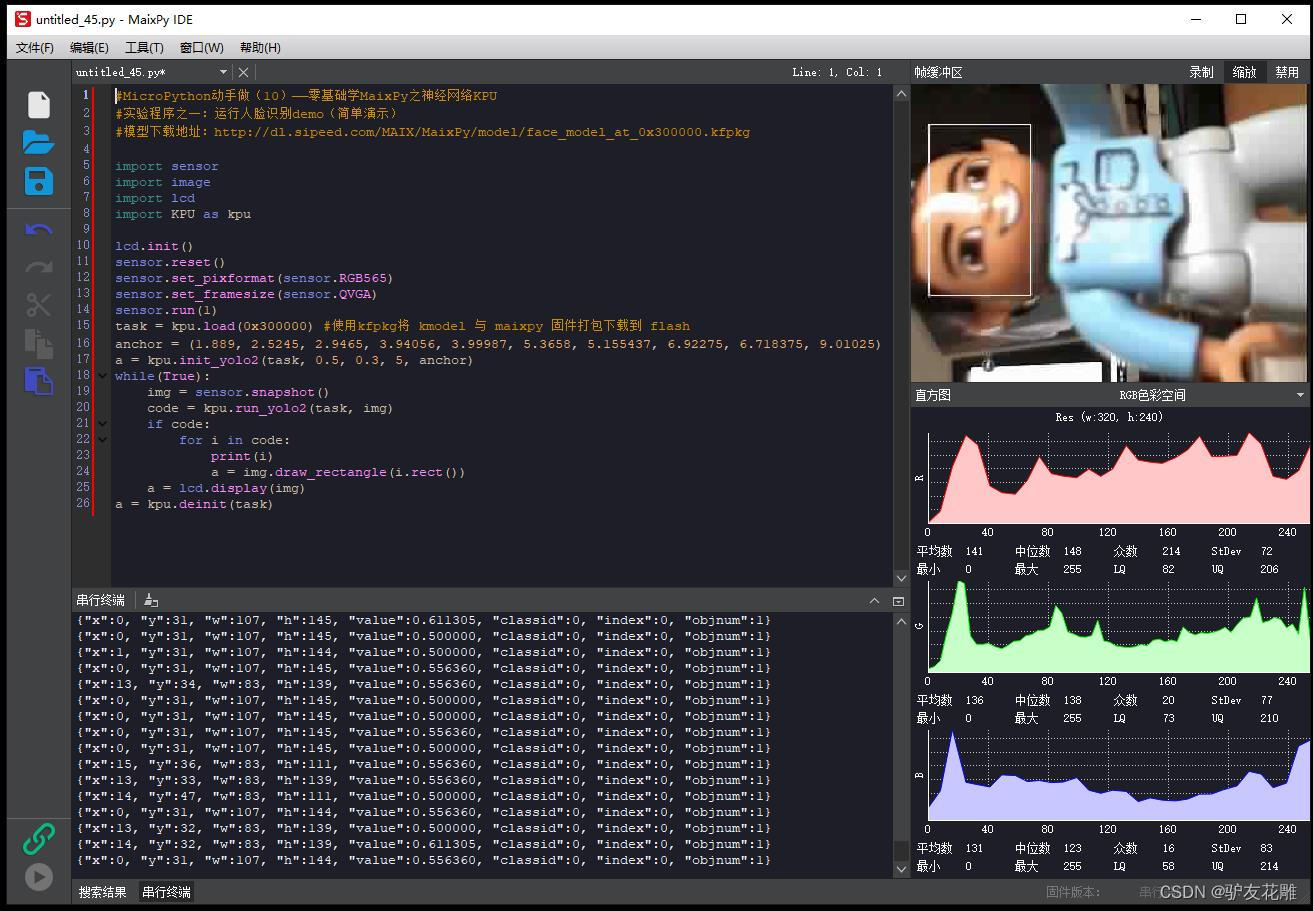Click the serial terminal scrollbar down arrow
This screenshot has height=911, width=1313.
point(900,869)
